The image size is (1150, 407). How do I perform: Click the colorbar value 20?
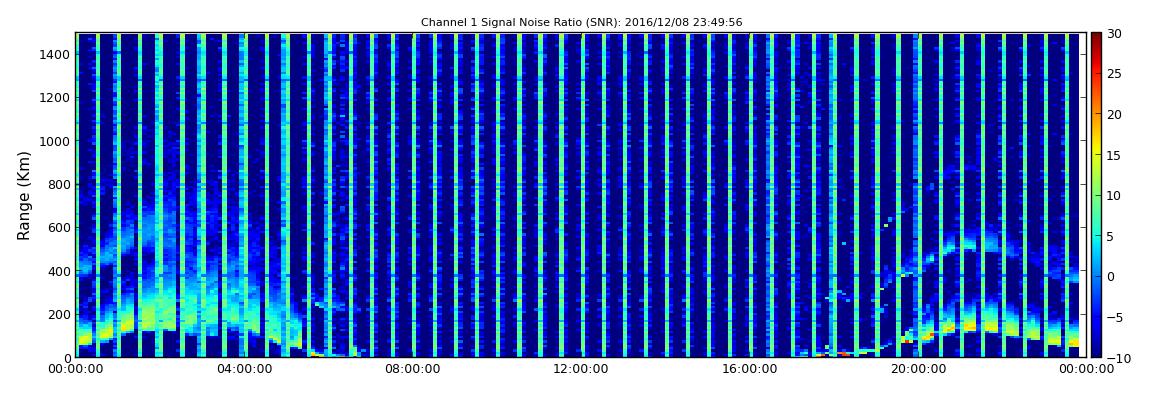click(1114, 114)
